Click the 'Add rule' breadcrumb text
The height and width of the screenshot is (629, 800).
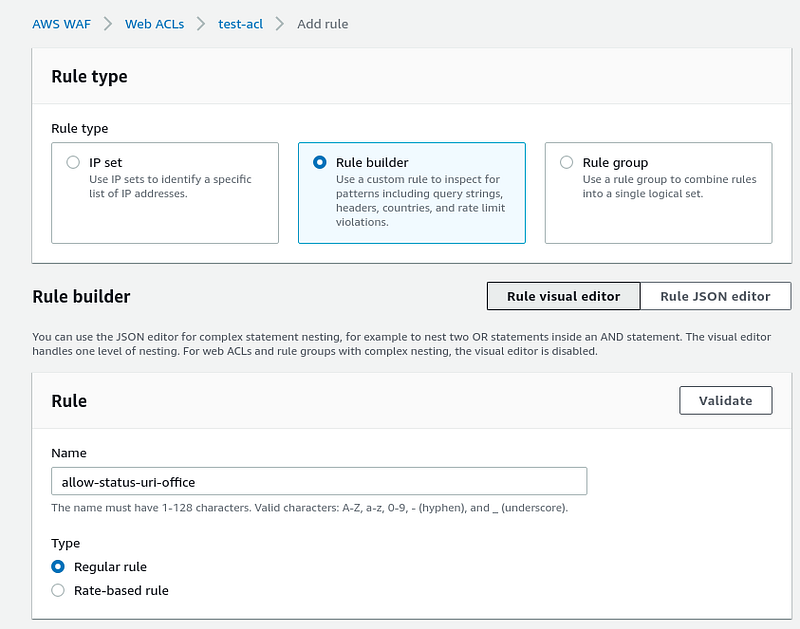point(322,24)
